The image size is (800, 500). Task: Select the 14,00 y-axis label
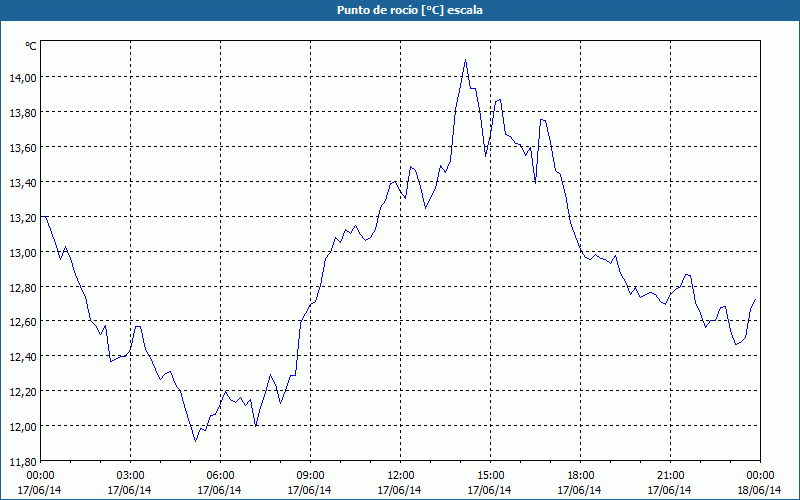(23, 78)
